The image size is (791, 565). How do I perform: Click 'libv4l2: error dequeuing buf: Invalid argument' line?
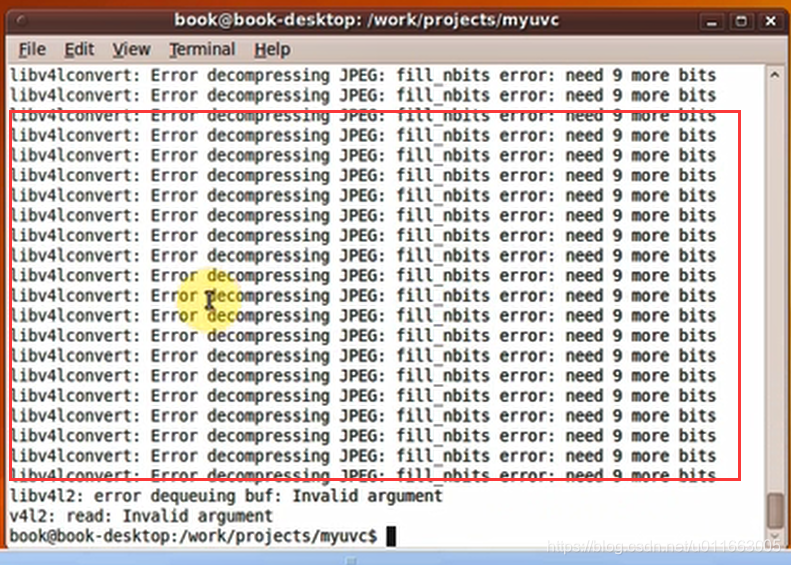pyautogui.click(x=227, y=496)
